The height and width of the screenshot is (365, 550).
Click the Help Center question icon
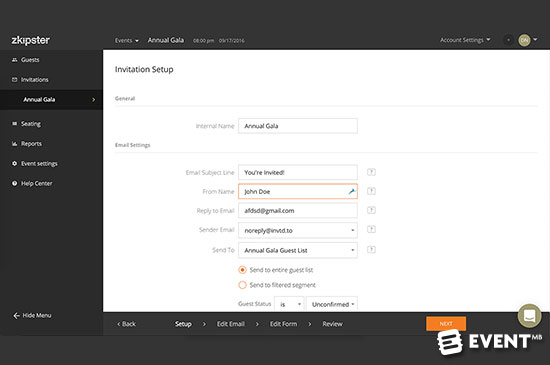14,183
